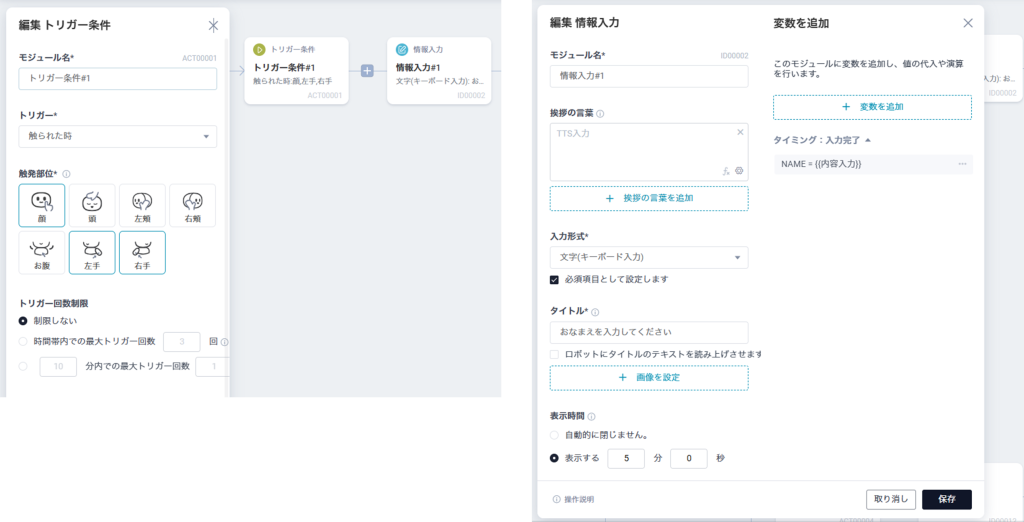Choose the 左頬 (left cheek) touch icon
The width and height of the screenshot is (1024, 522).
pos(142,205)
